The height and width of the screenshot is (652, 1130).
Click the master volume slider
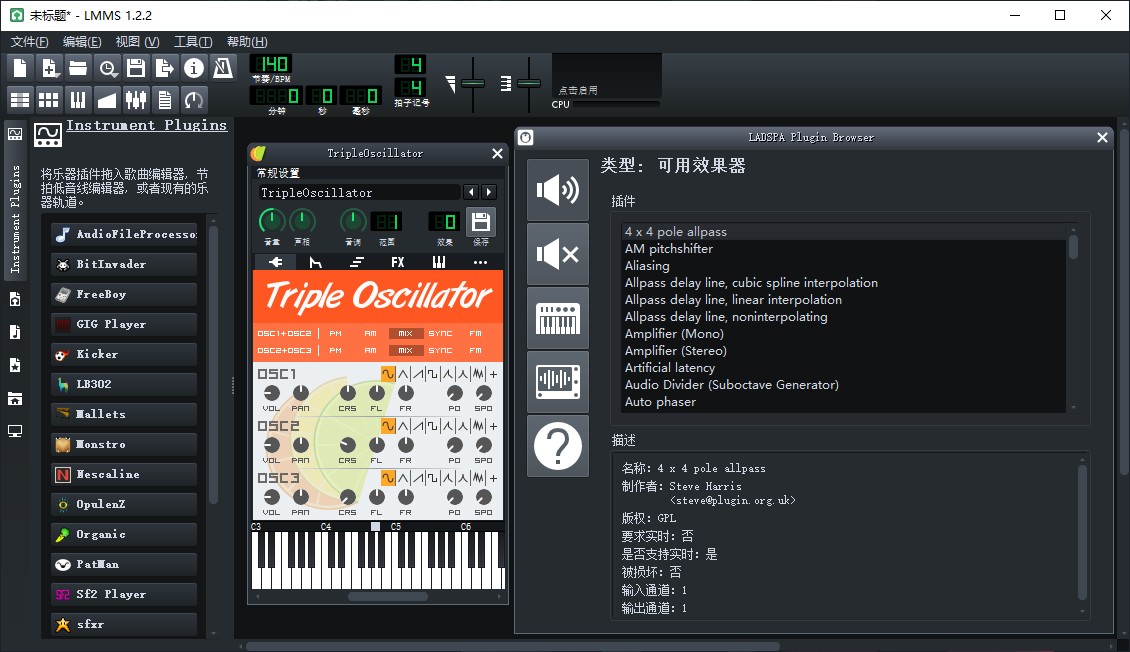coord(473,84)
